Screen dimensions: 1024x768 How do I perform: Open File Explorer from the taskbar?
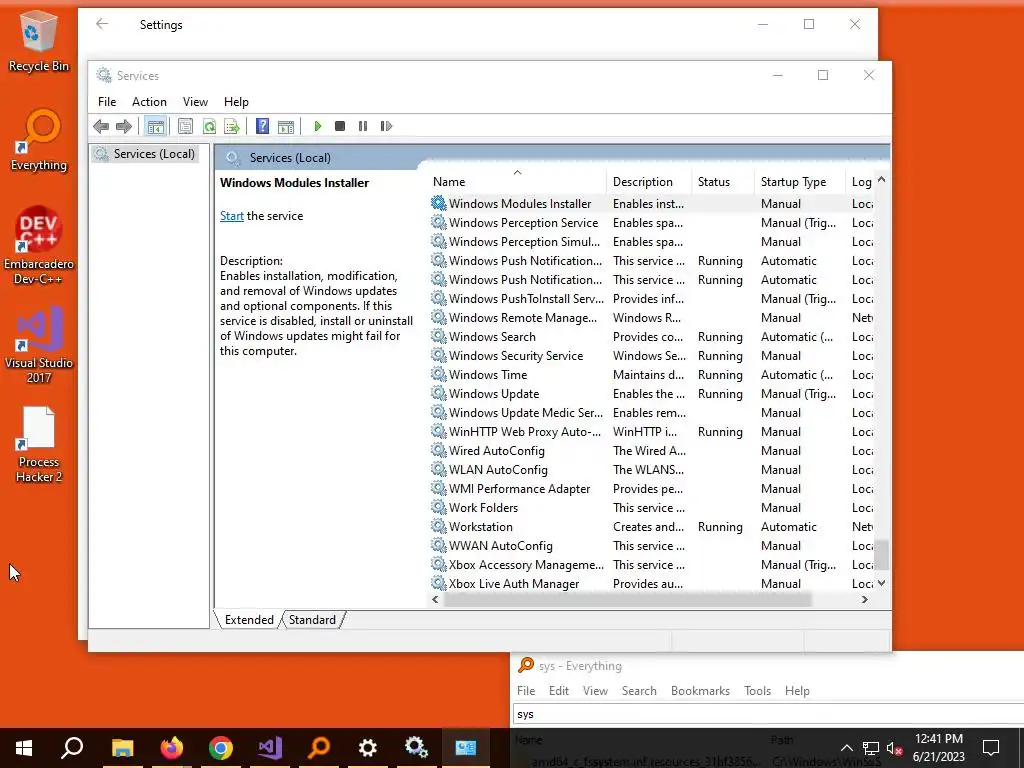[x=122, y=748]
